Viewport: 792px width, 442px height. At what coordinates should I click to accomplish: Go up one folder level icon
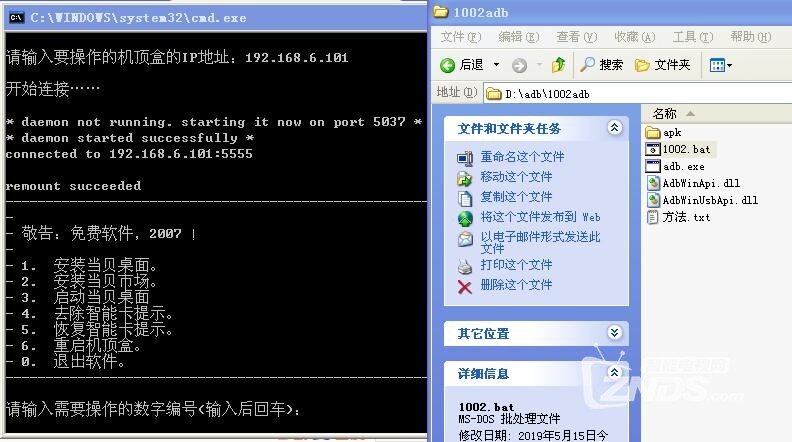click(558, 65)
